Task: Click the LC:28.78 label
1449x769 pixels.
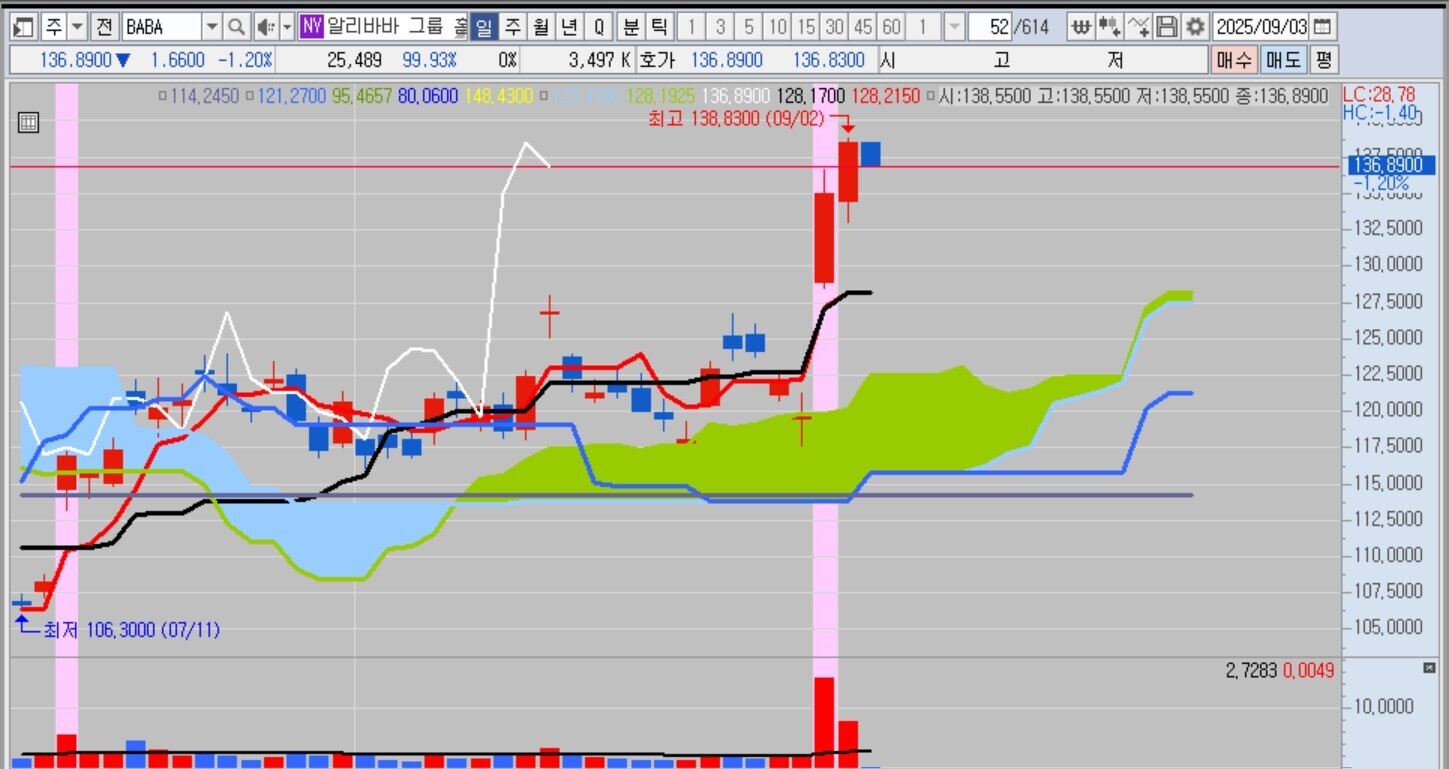Action: [x=1379, y=96]
